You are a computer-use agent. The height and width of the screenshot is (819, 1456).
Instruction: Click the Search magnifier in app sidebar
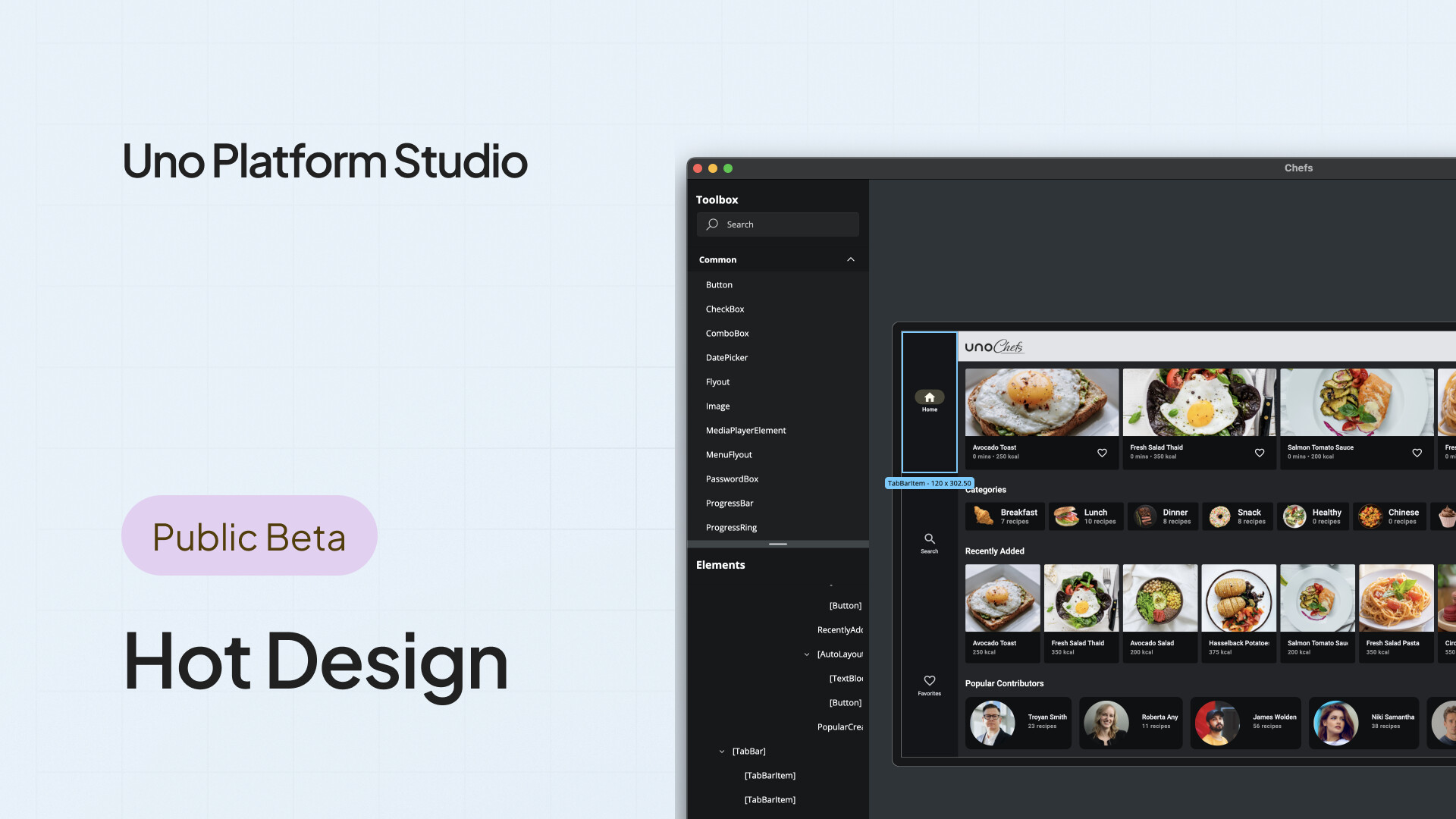click(x=929, y=538)
